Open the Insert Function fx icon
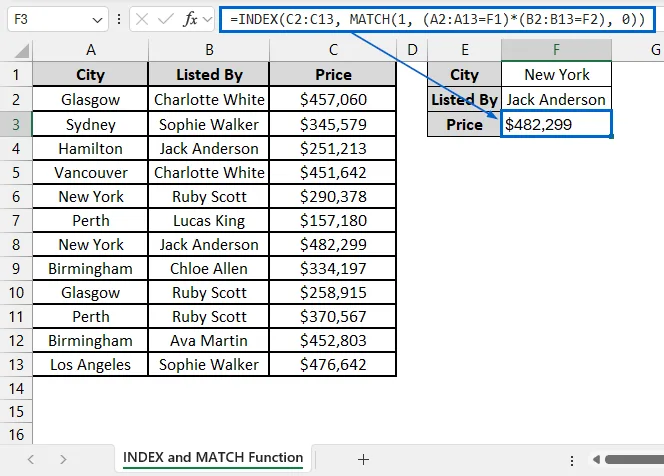Viewport: 664px width, 476px height. click(190, 19)
